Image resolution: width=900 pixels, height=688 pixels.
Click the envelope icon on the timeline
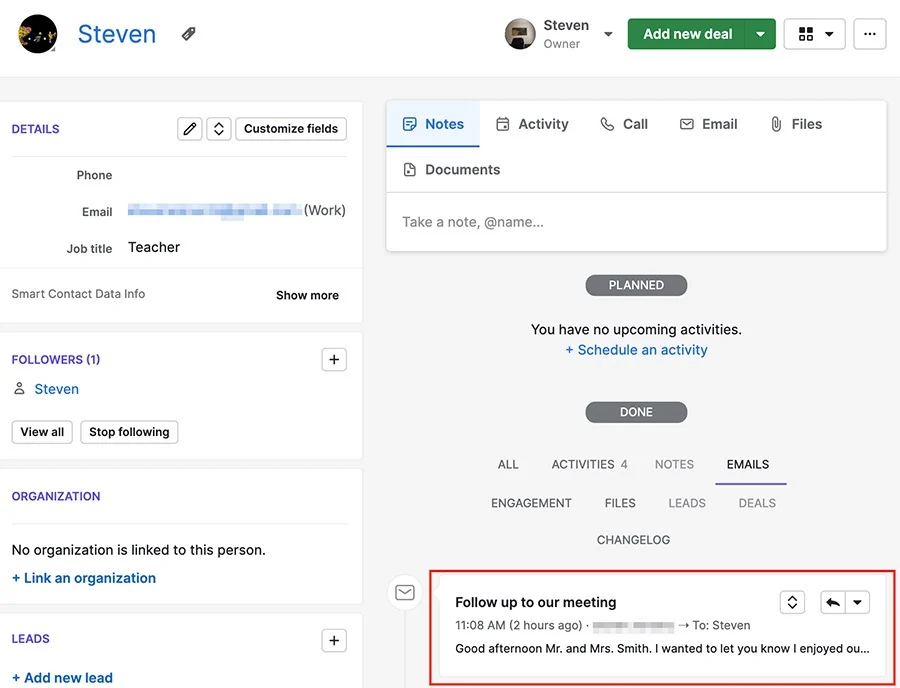click(405, 593)
